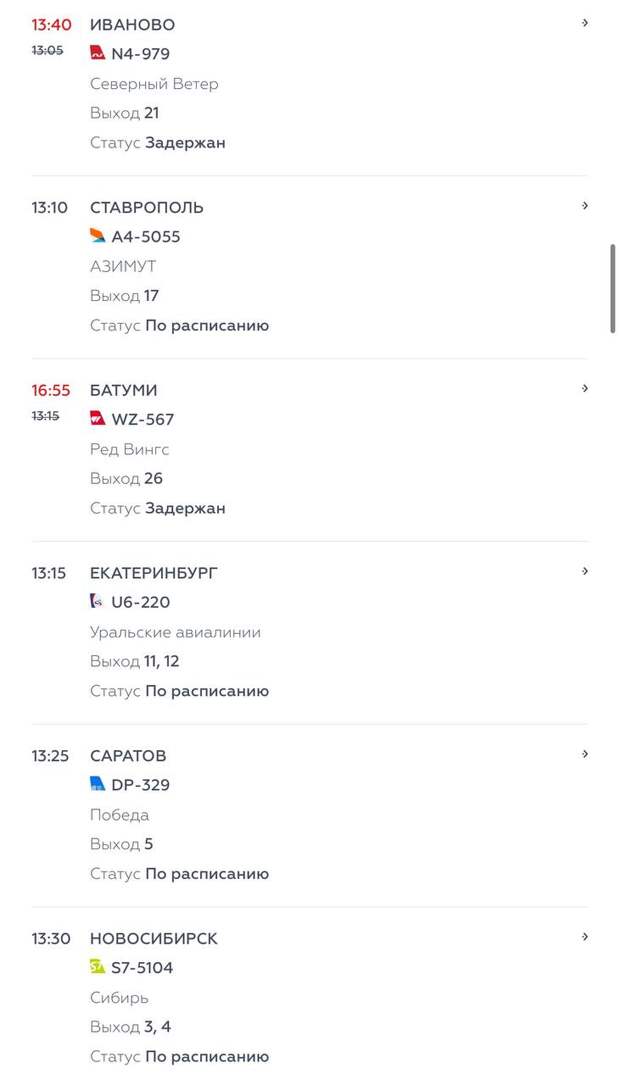Expand Екатеринбург flight using its chevron

pos(585,572)
